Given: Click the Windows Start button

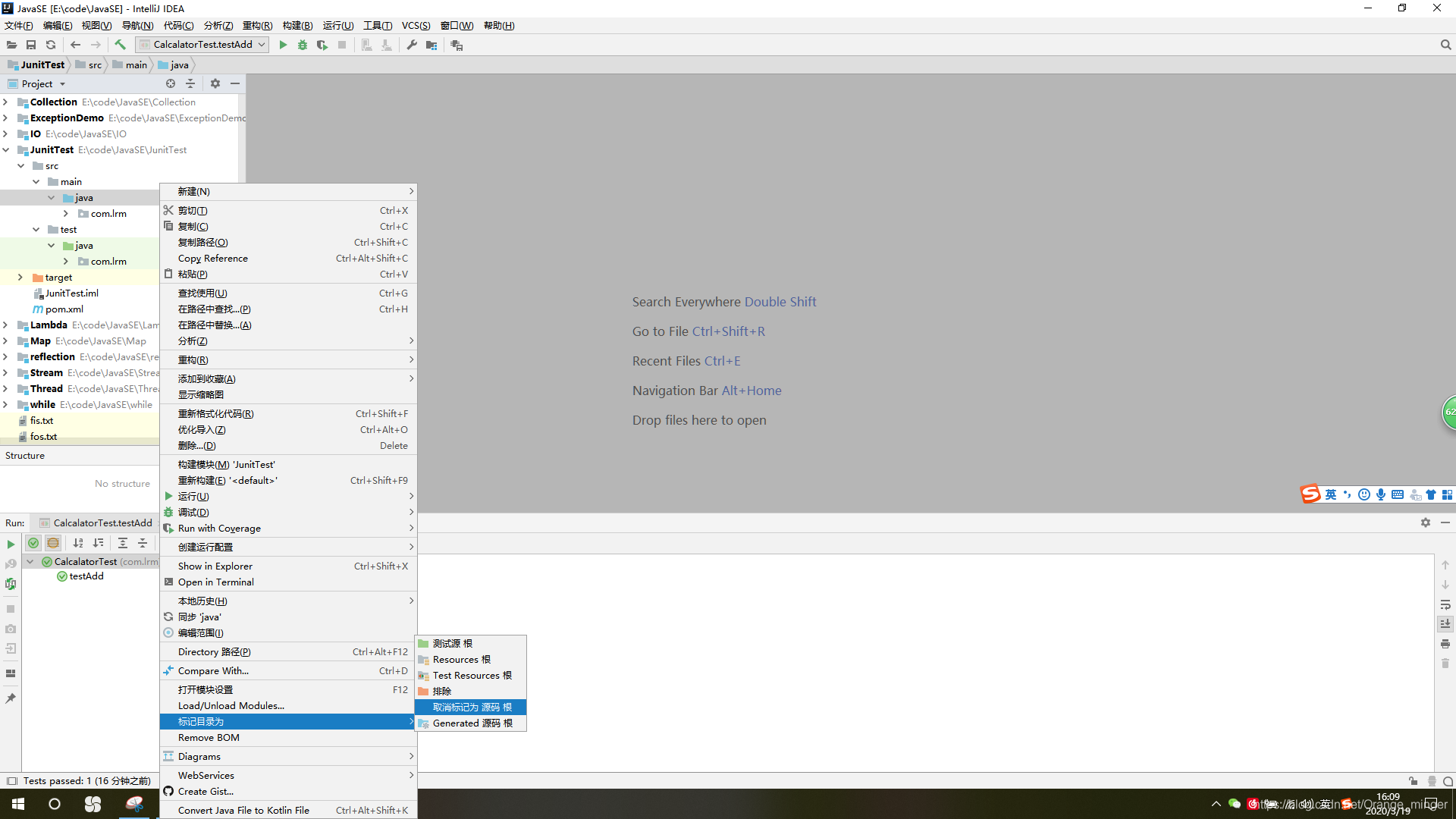Looking at the screenshot, I should (18, 804).
